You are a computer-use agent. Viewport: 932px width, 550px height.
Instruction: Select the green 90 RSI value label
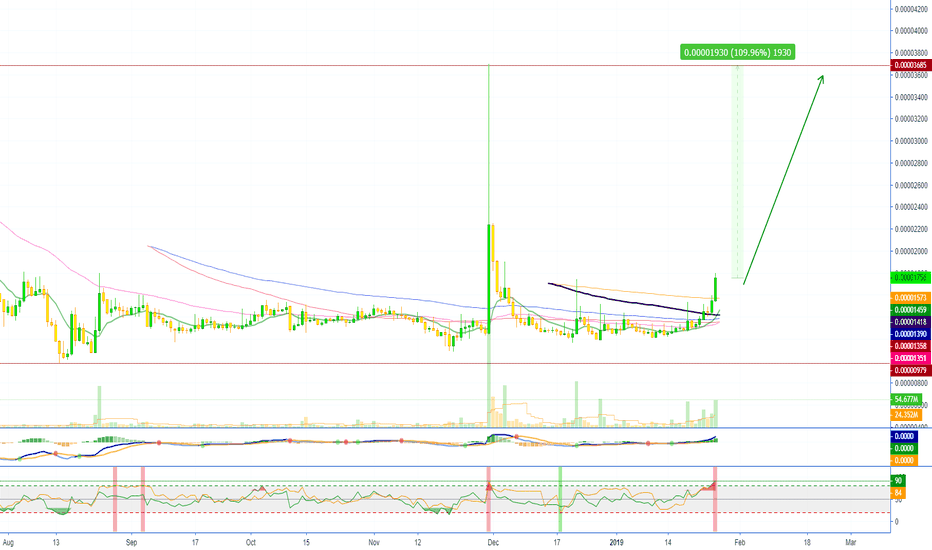click(898, 480)
